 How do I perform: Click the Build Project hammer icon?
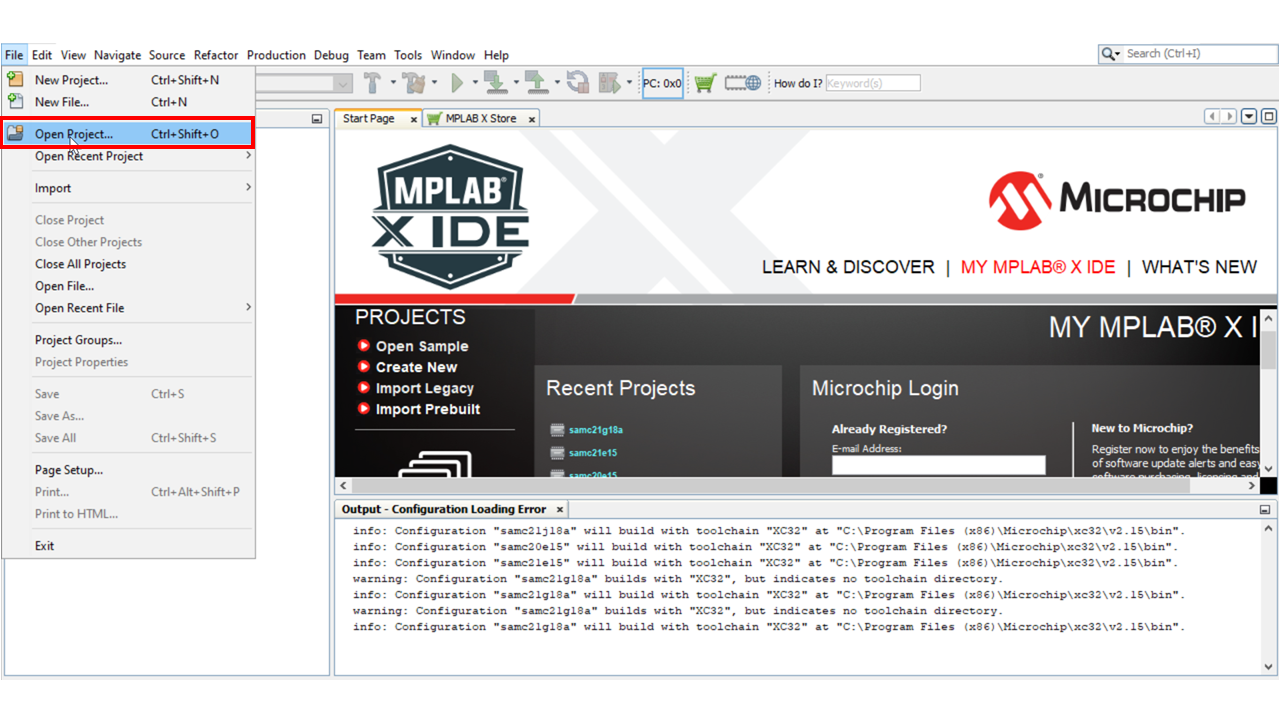372,83
